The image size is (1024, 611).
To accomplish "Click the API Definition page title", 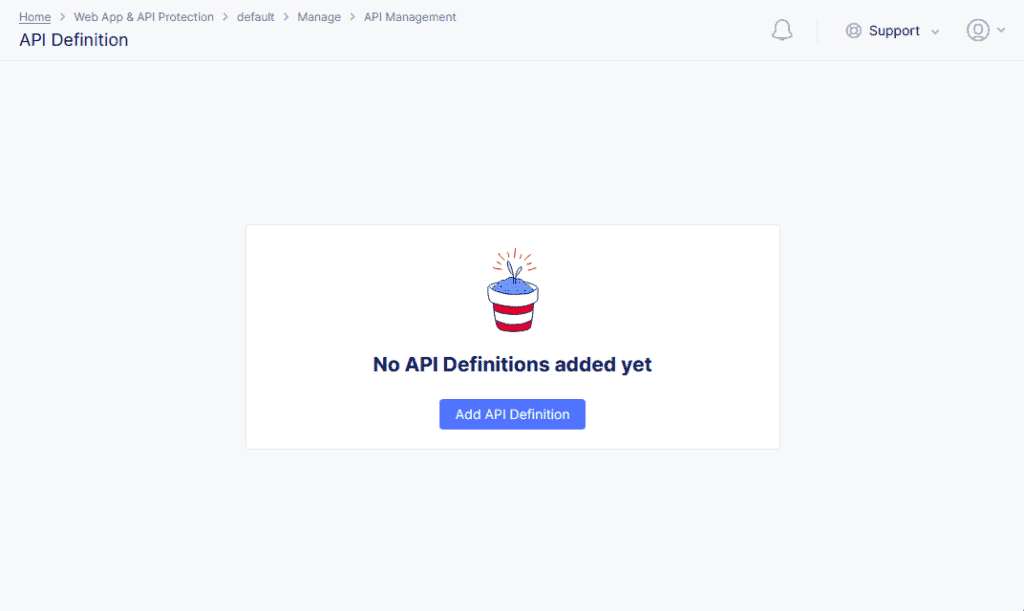I will (x=74, y=40).
